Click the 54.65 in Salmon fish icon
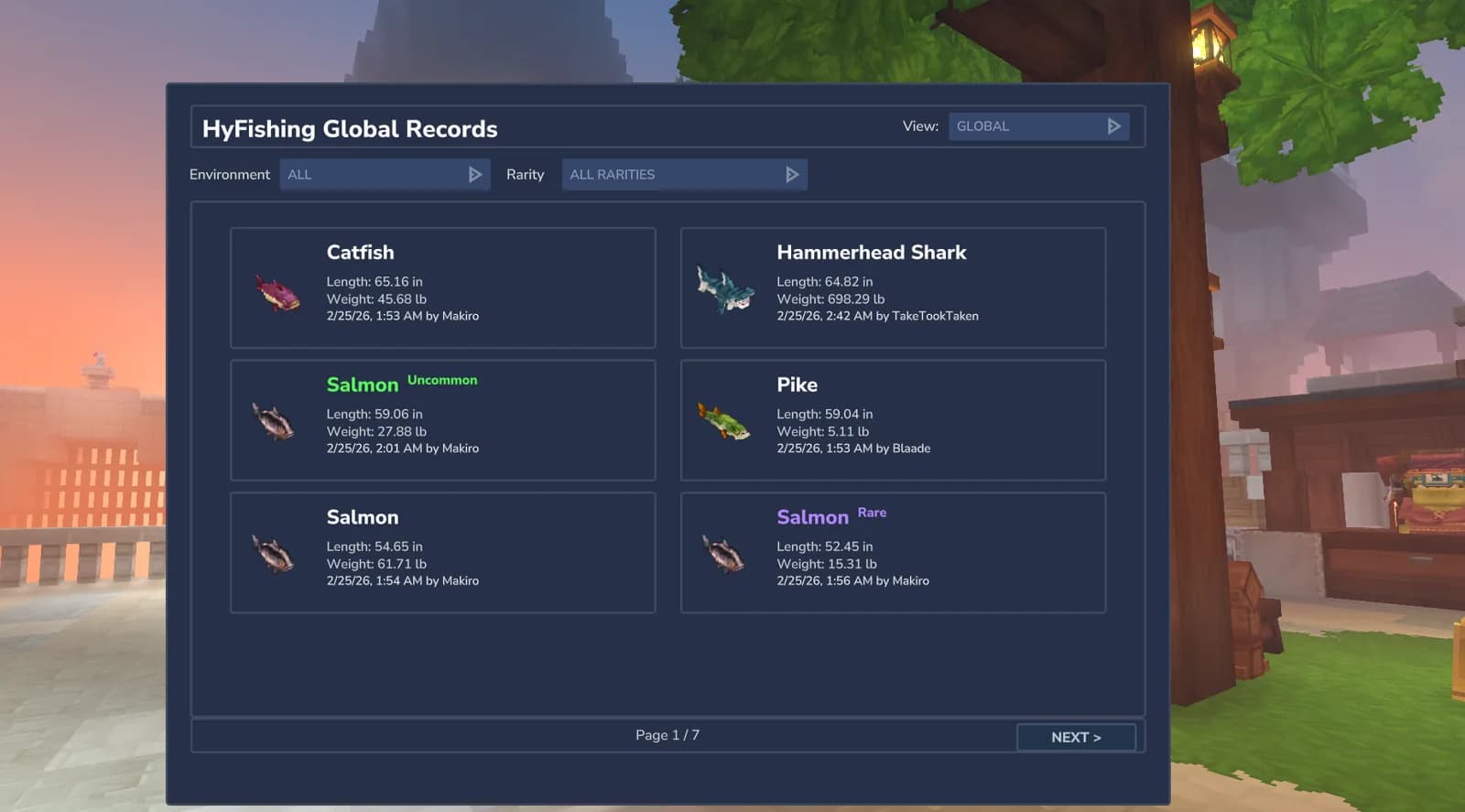The width and height of the screenshot is (1465, 812). pos(273,554)
